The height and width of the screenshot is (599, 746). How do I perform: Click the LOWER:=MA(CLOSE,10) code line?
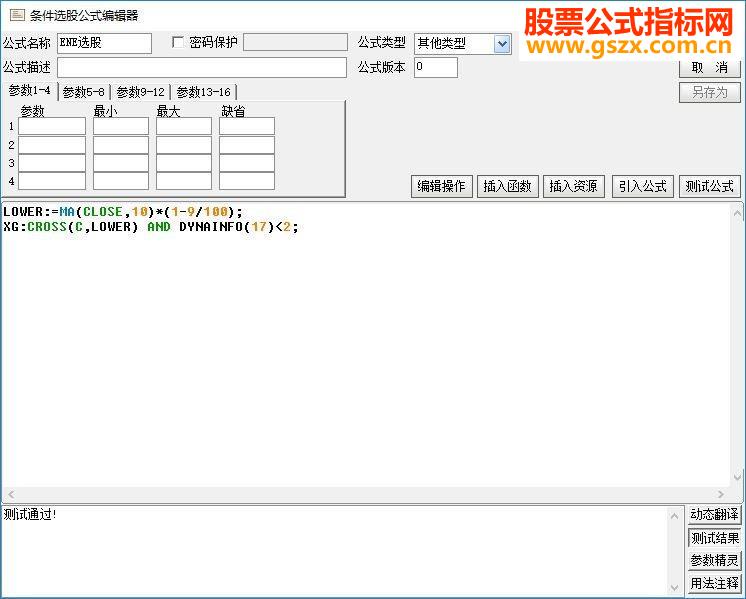123,212
